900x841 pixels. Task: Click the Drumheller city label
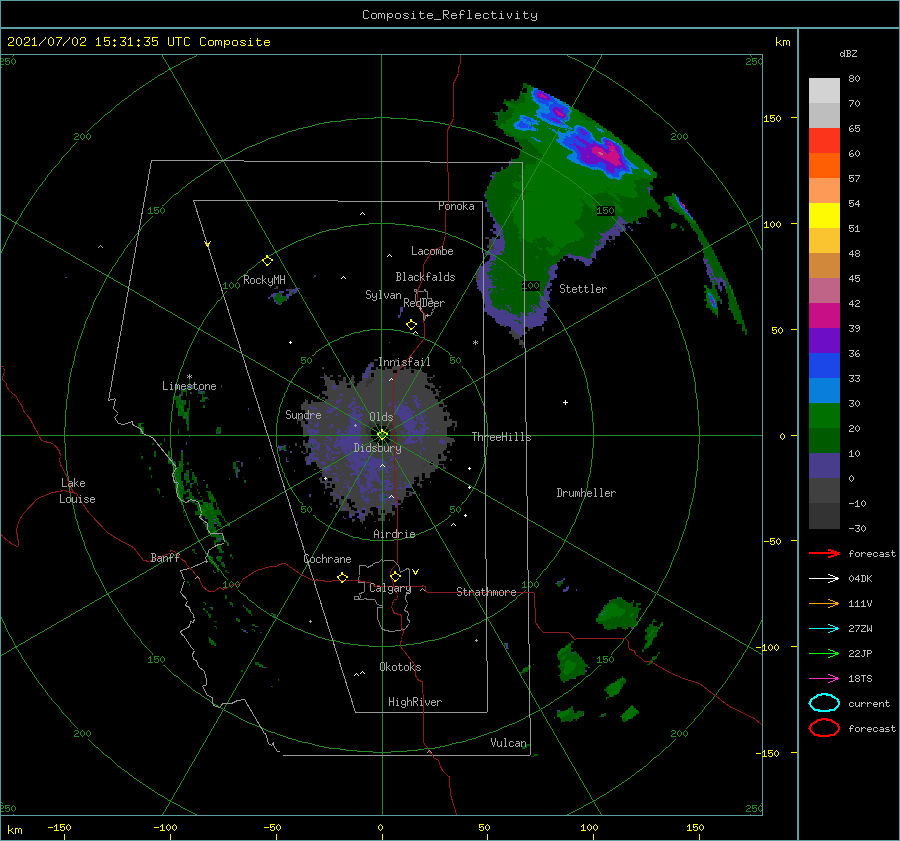click(586, 493)
